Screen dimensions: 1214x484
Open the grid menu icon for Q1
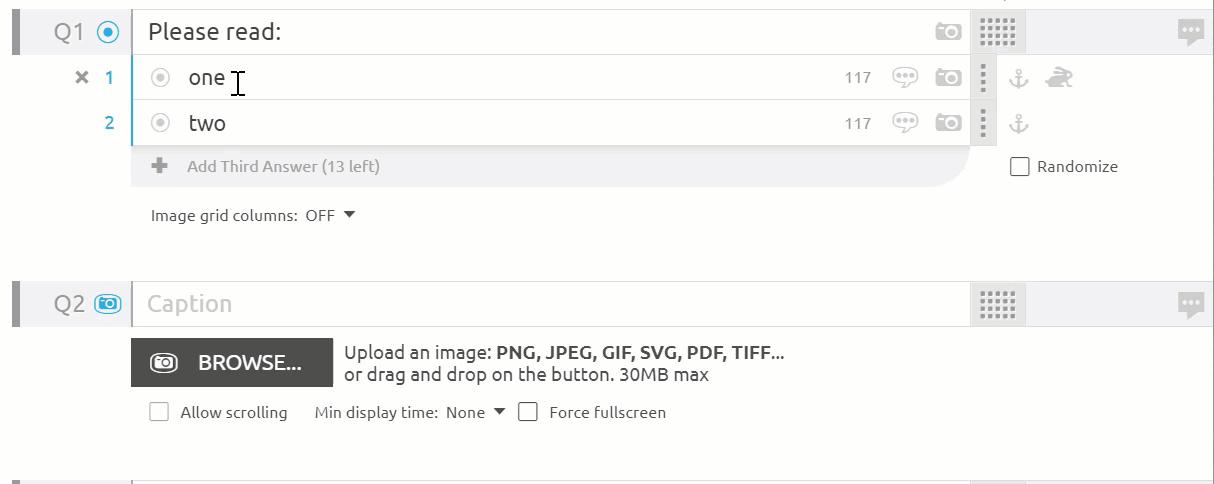tap(997, 32)
